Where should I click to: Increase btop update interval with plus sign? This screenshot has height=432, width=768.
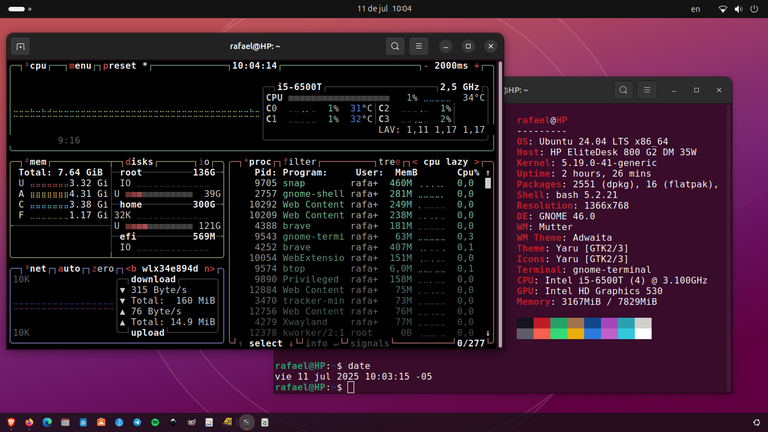point(477,66)
